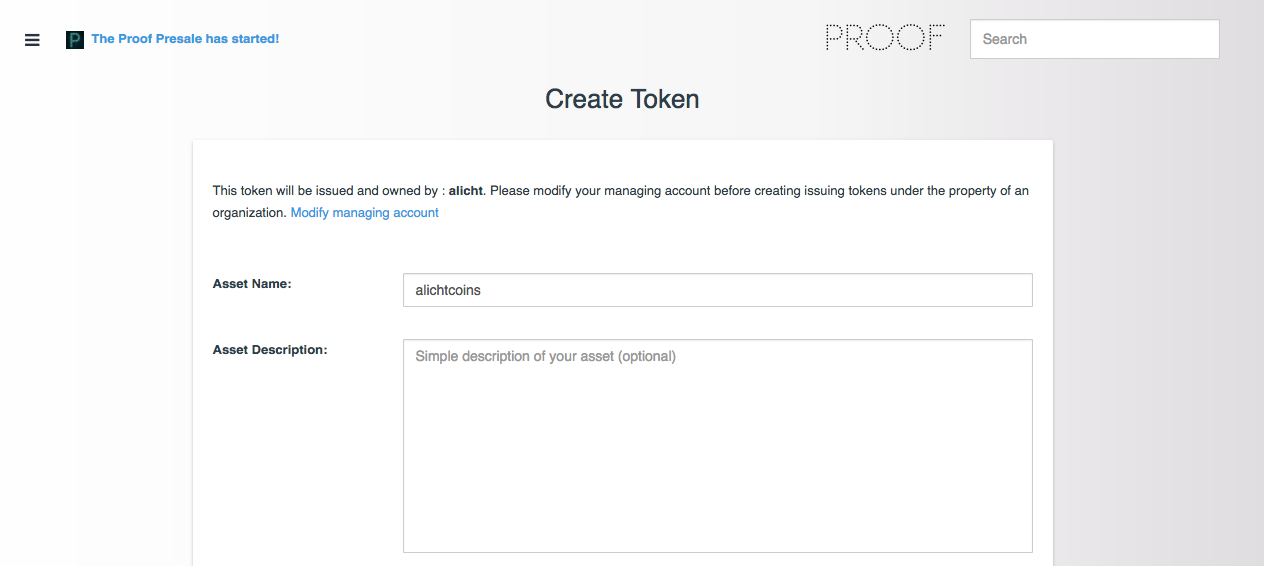The image size is (1264, 566).
Task: Click the word 'organization.' in the notice
Action: [x=249, y=213]
